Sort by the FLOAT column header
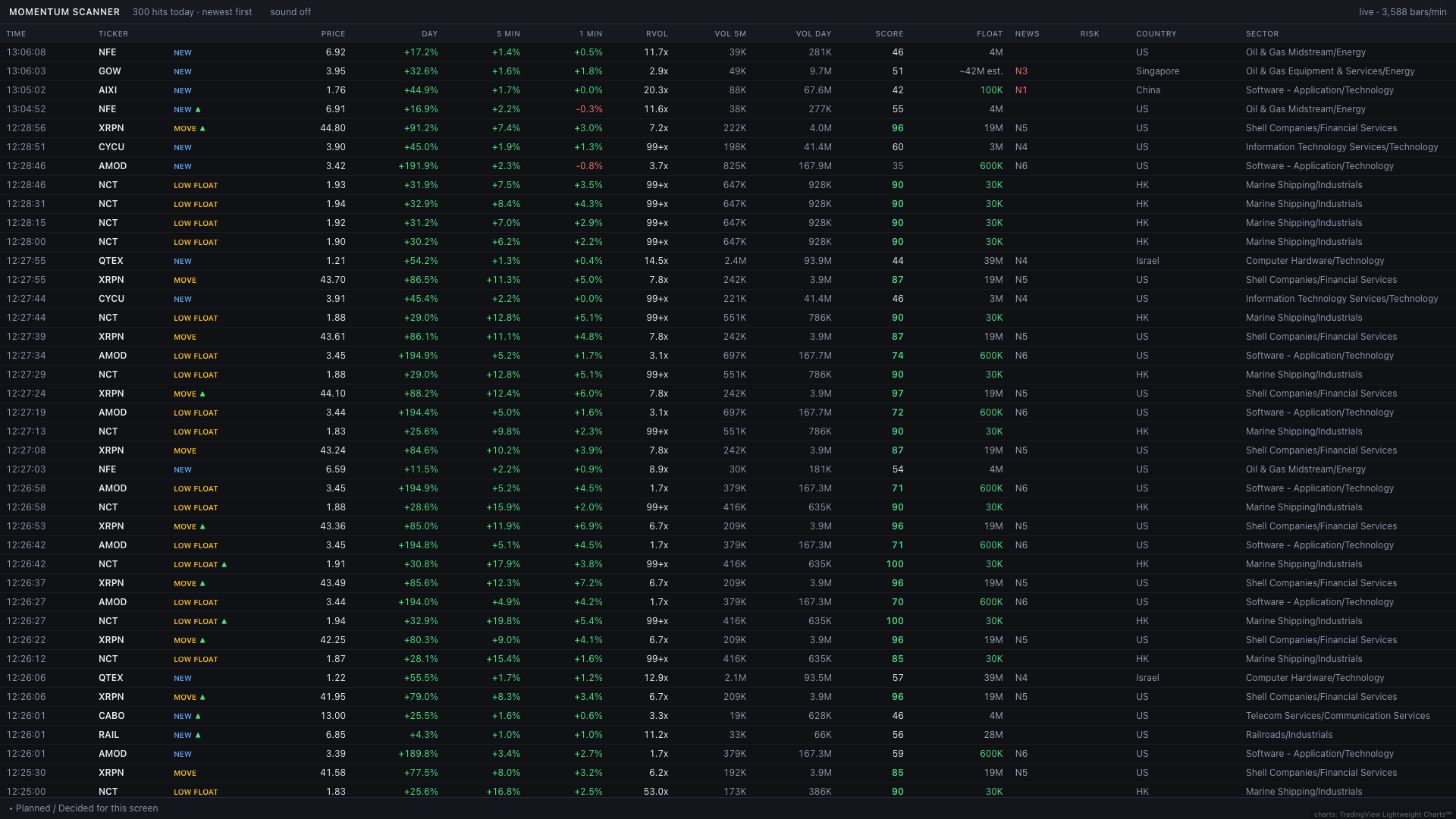This screenshot has width=1456, height=819. pyautogui.click(x=990, y=34)
